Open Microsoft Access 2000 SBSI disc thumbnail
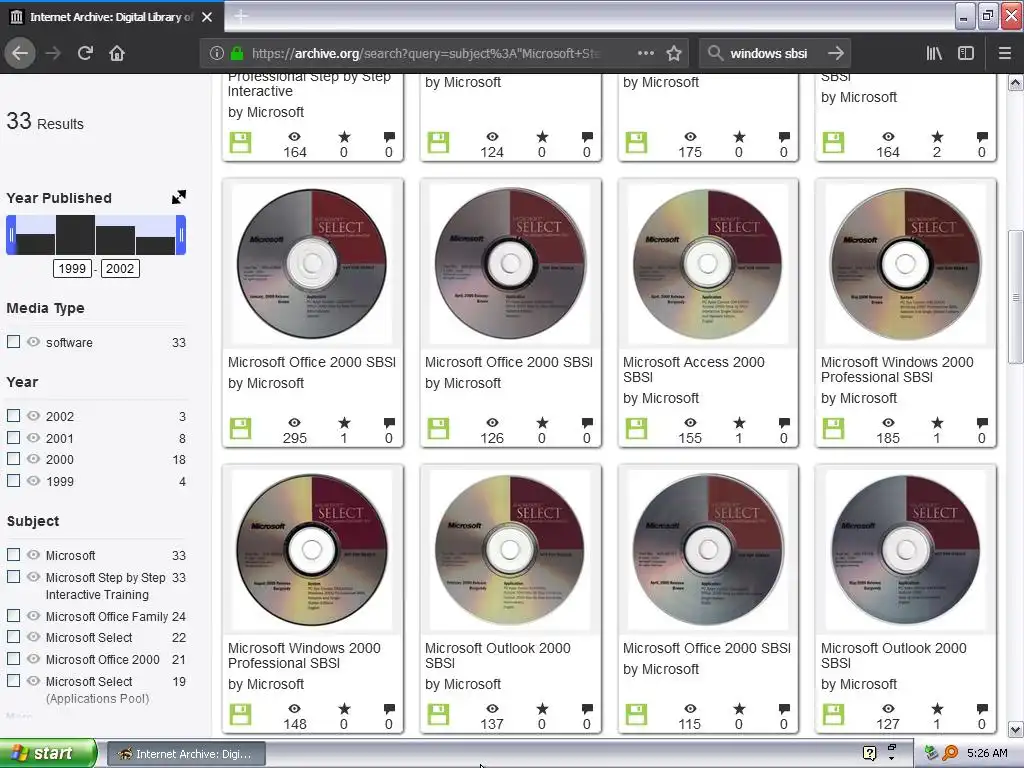The image size is (1024, 768). tap(707, 264)
